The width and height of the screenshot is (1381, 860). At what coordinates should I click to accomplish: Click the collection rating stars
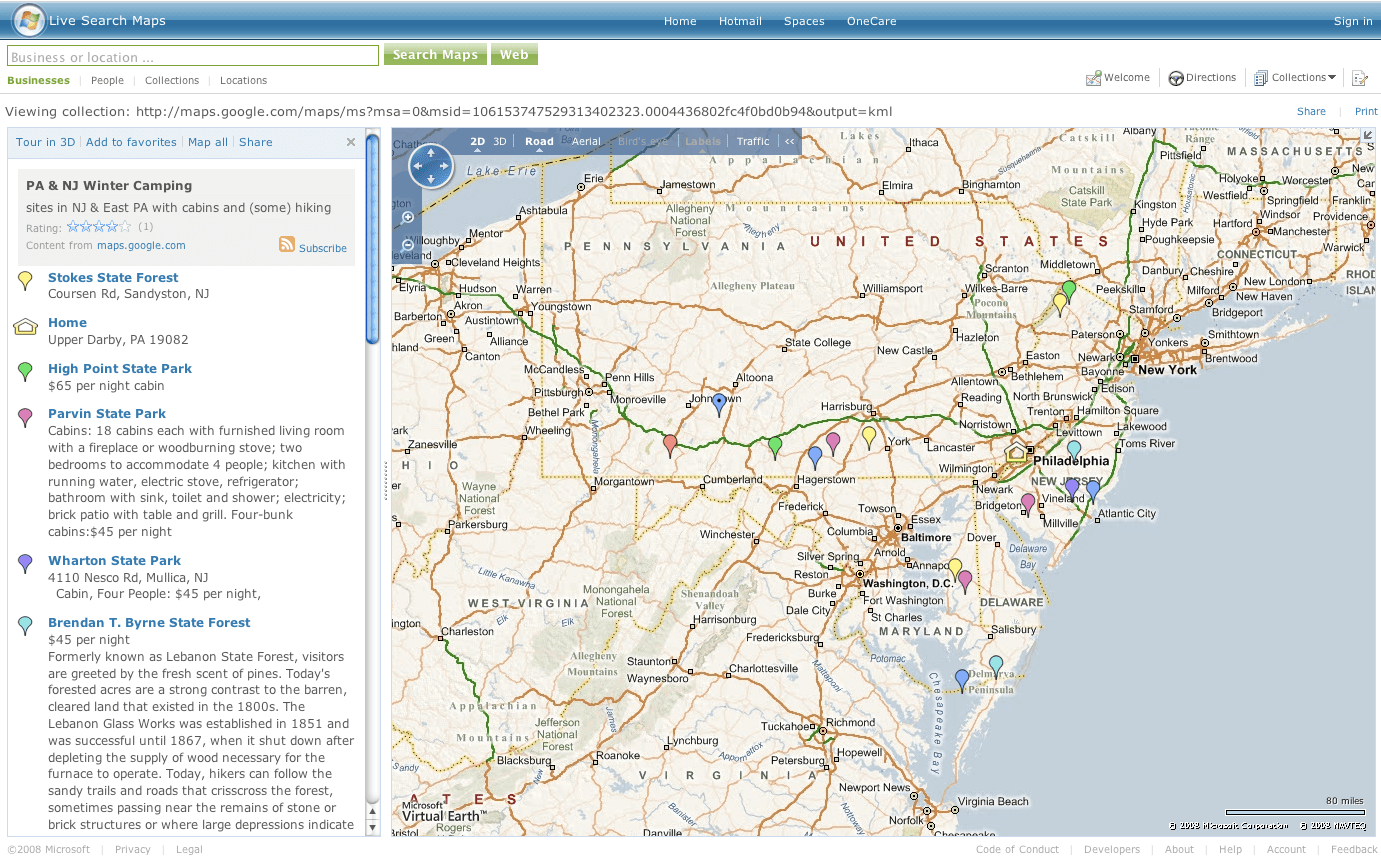[x=99, y=227]
